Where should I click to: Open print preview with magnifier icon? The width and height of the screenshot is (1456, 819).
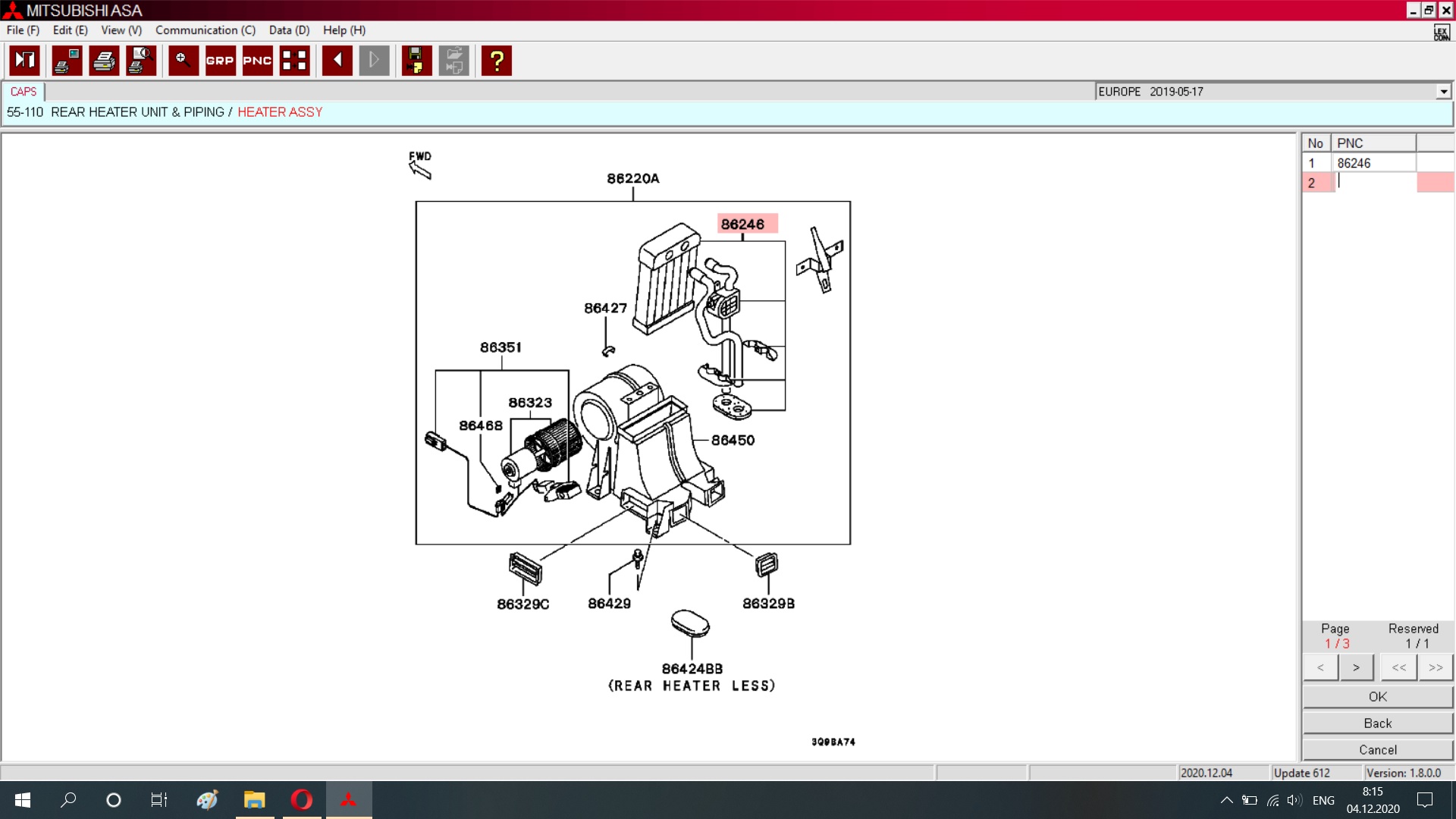[x=141, y=61]
